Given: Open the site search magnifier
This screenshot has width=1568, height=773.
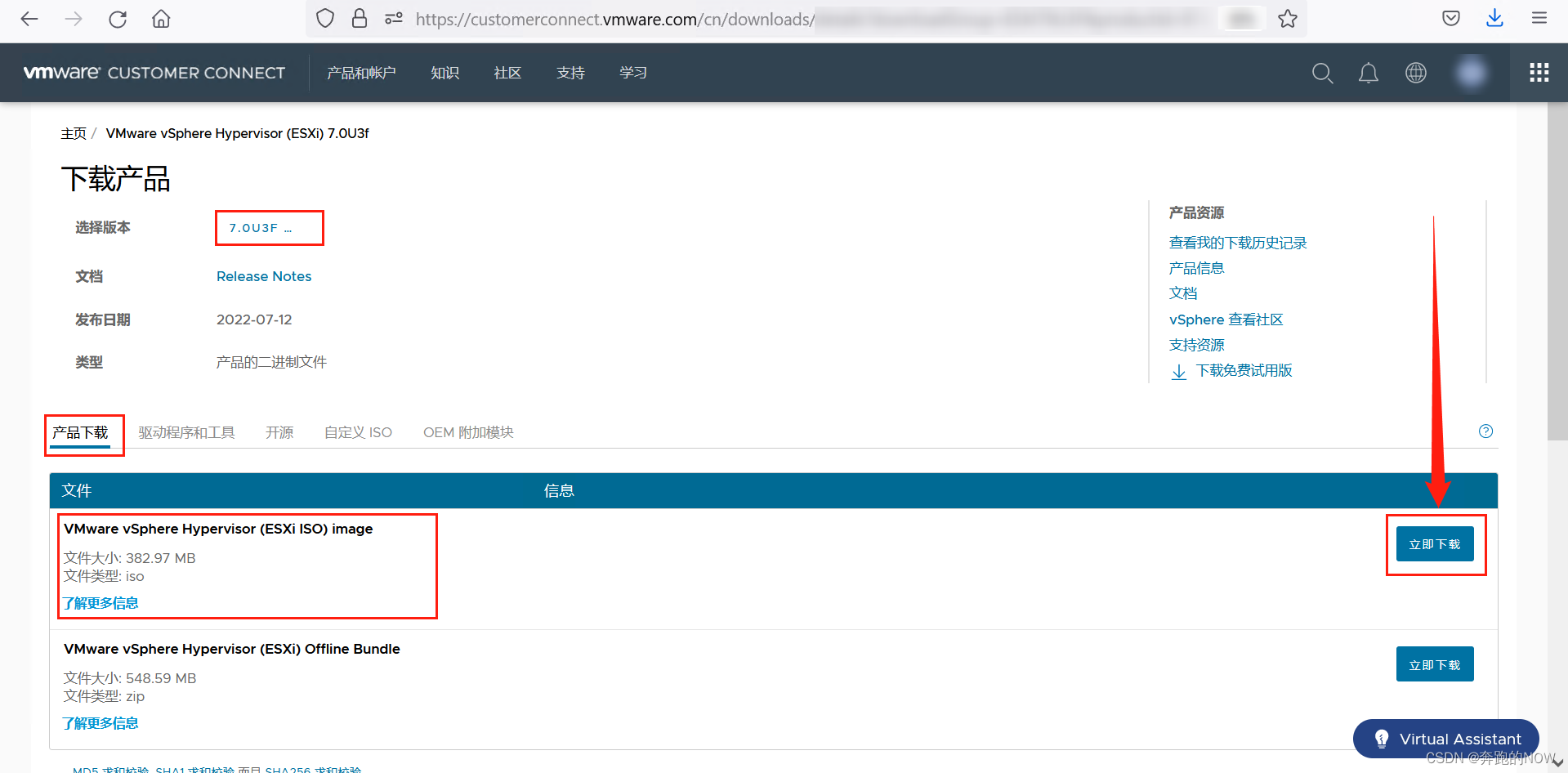Looking at the screenshot, I should (x=1322, y=73).
